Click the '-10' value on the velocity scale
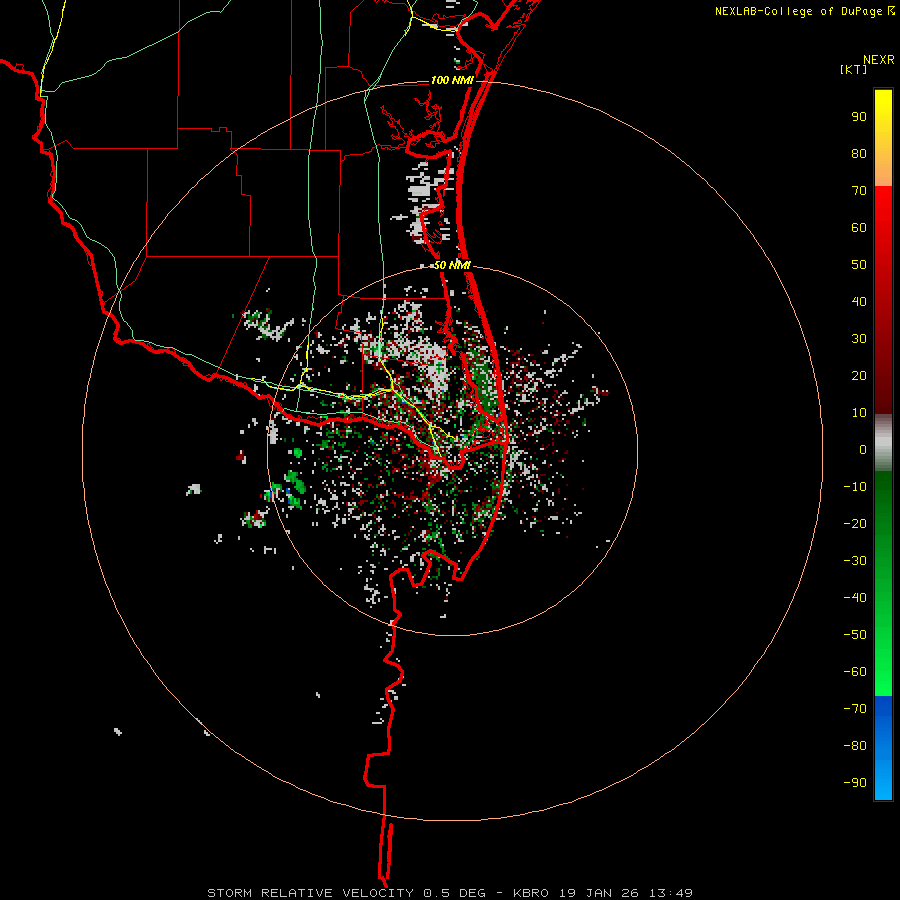The height and width of the screenshot is (900, 900). click(855, 487)
